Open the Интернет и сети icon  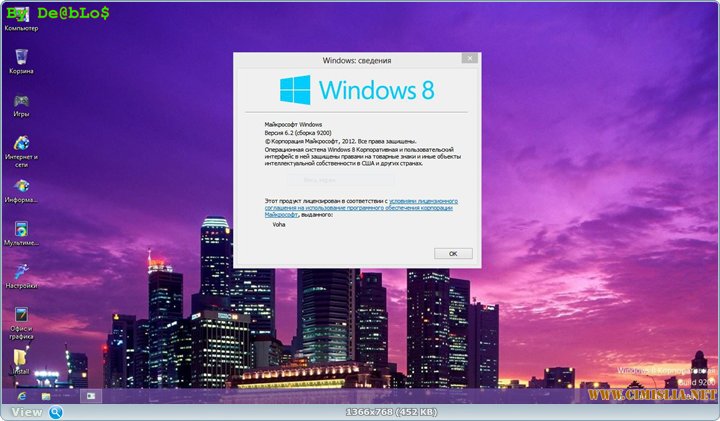(x=21, y=151)
